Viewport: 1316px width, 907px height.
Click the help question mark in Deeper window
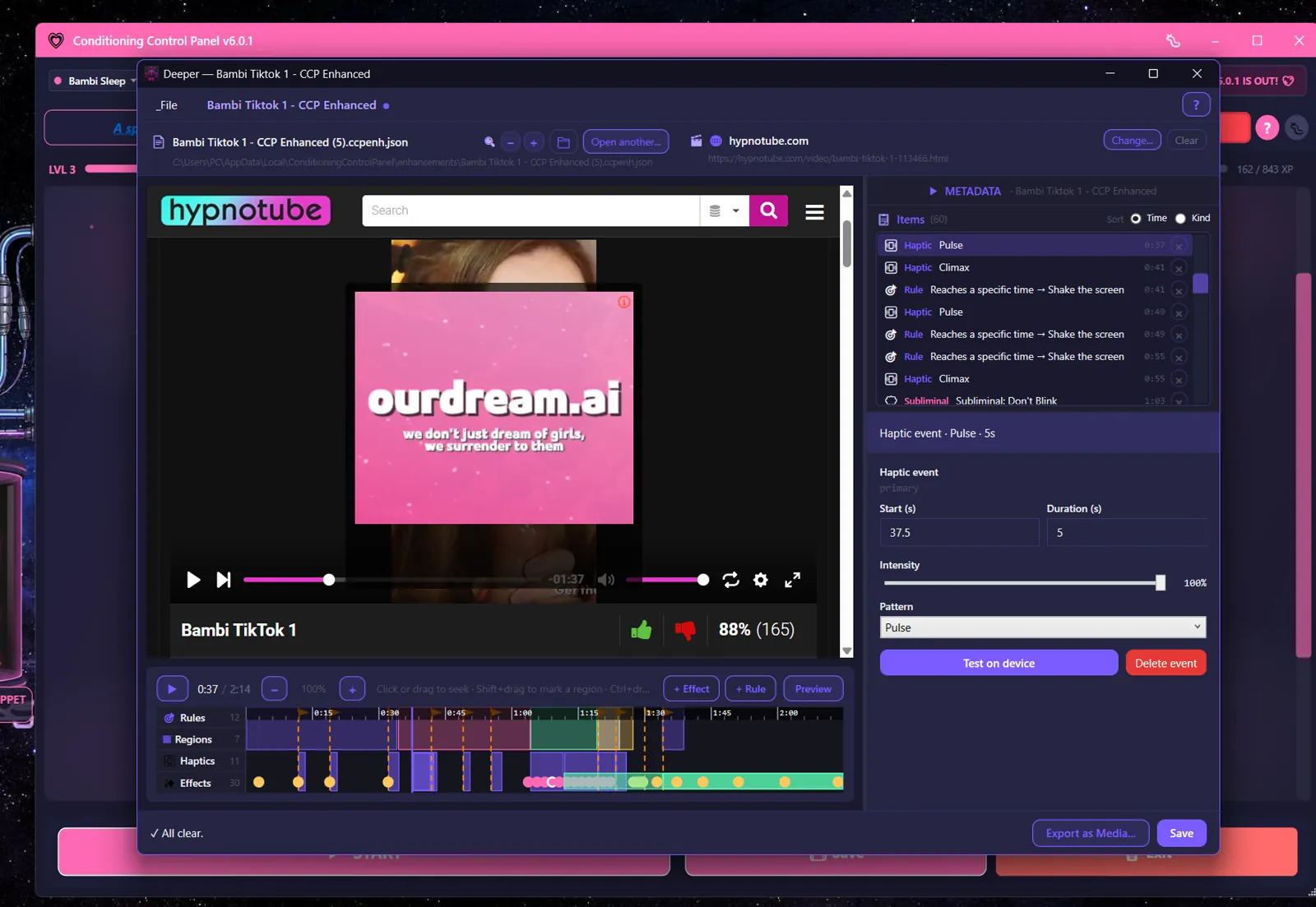[1196, 104]
